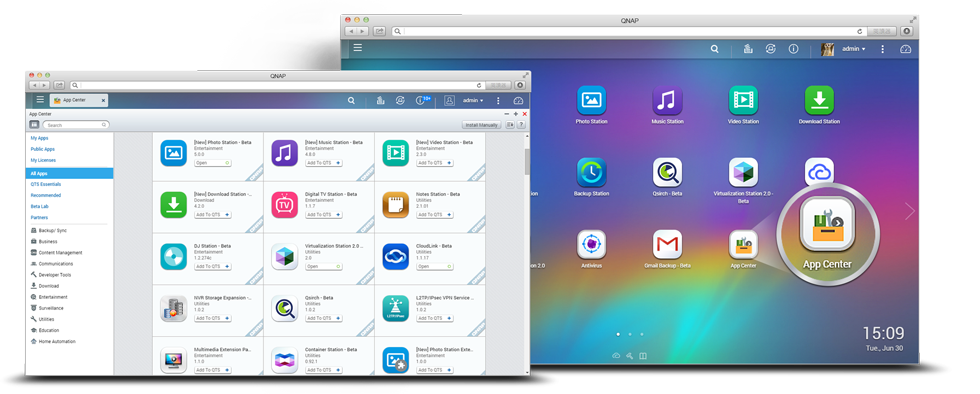The image size is (980, 394).
Task: Expand admin dropdown in the desktop window
Action: pos(854,49)
